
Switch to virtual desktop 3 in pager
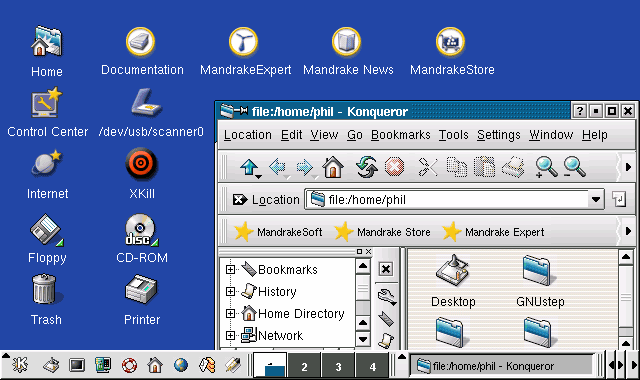338,365
